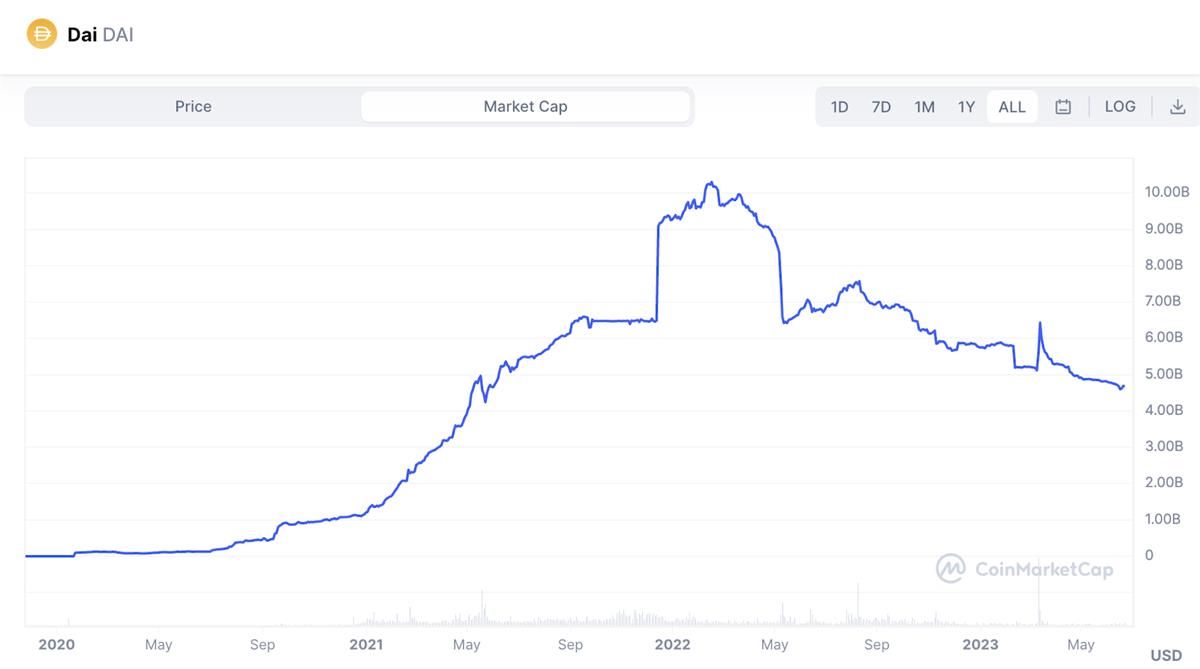This screenshot has height=669, width=1200.
Task: Select the 1D time range
Action: (839, 107)
